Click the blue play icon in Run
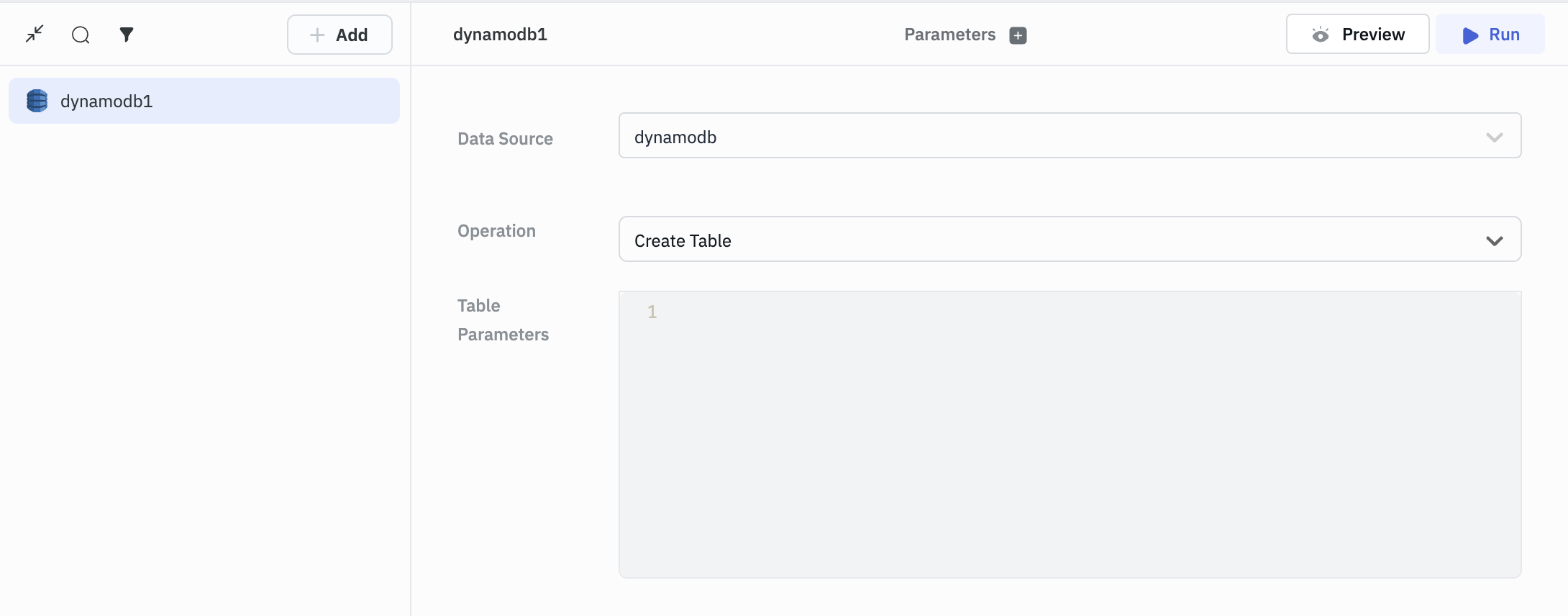1568x616 pixels. 1470,35
